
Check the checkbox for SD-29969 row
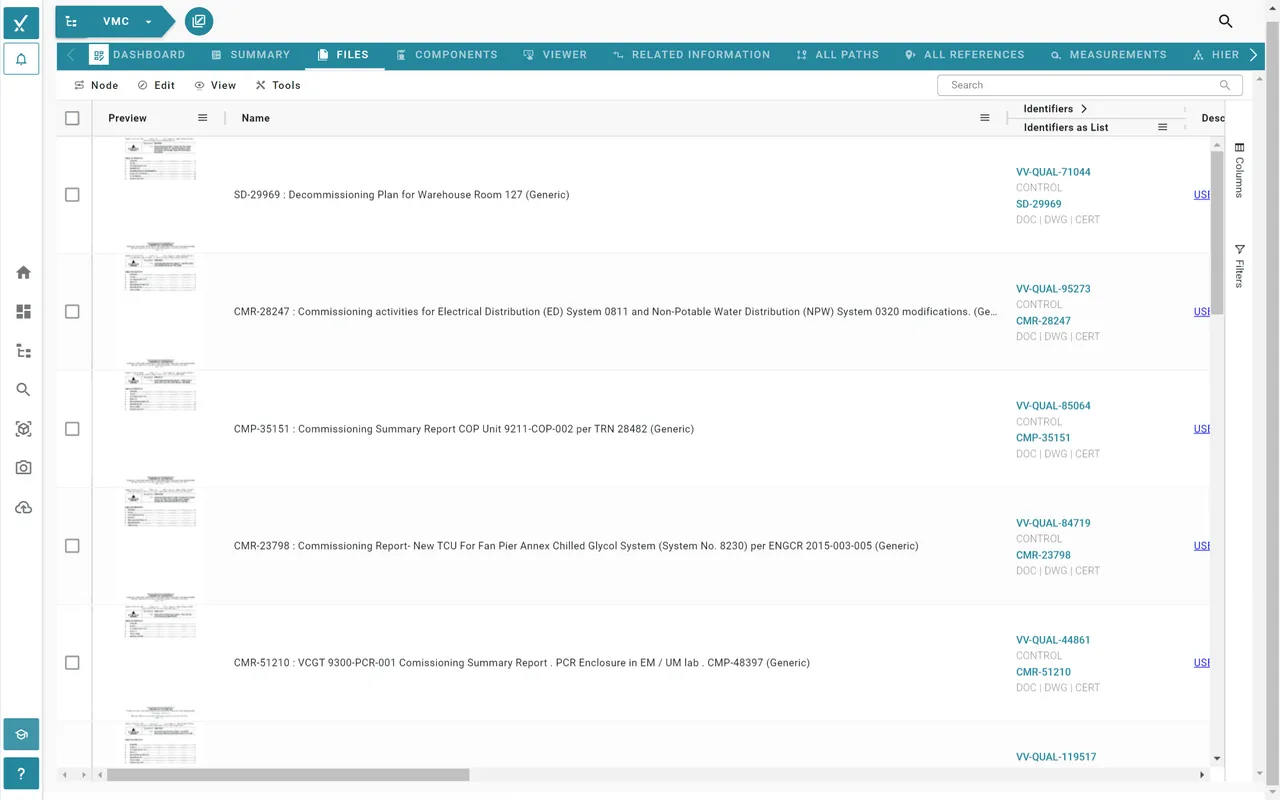72,194
